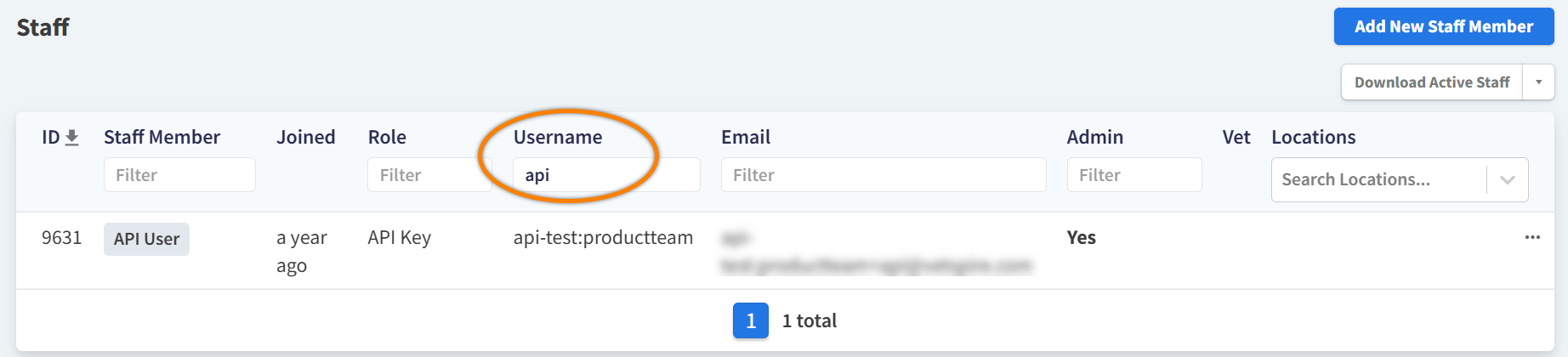Click the Locations chevron arrow
Screen dimensions: 1568x357
pos(1508,179)
